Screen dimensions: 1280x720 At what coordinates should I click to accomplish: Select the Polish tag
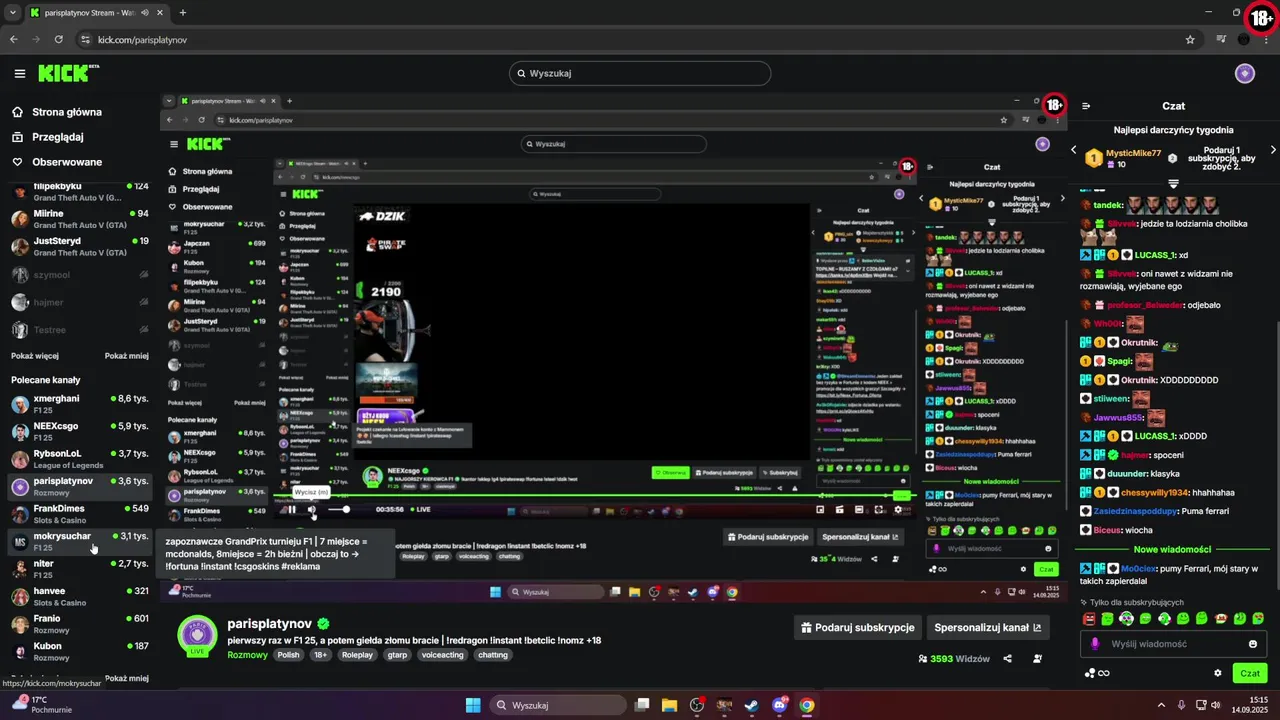(x=289, y=655)
